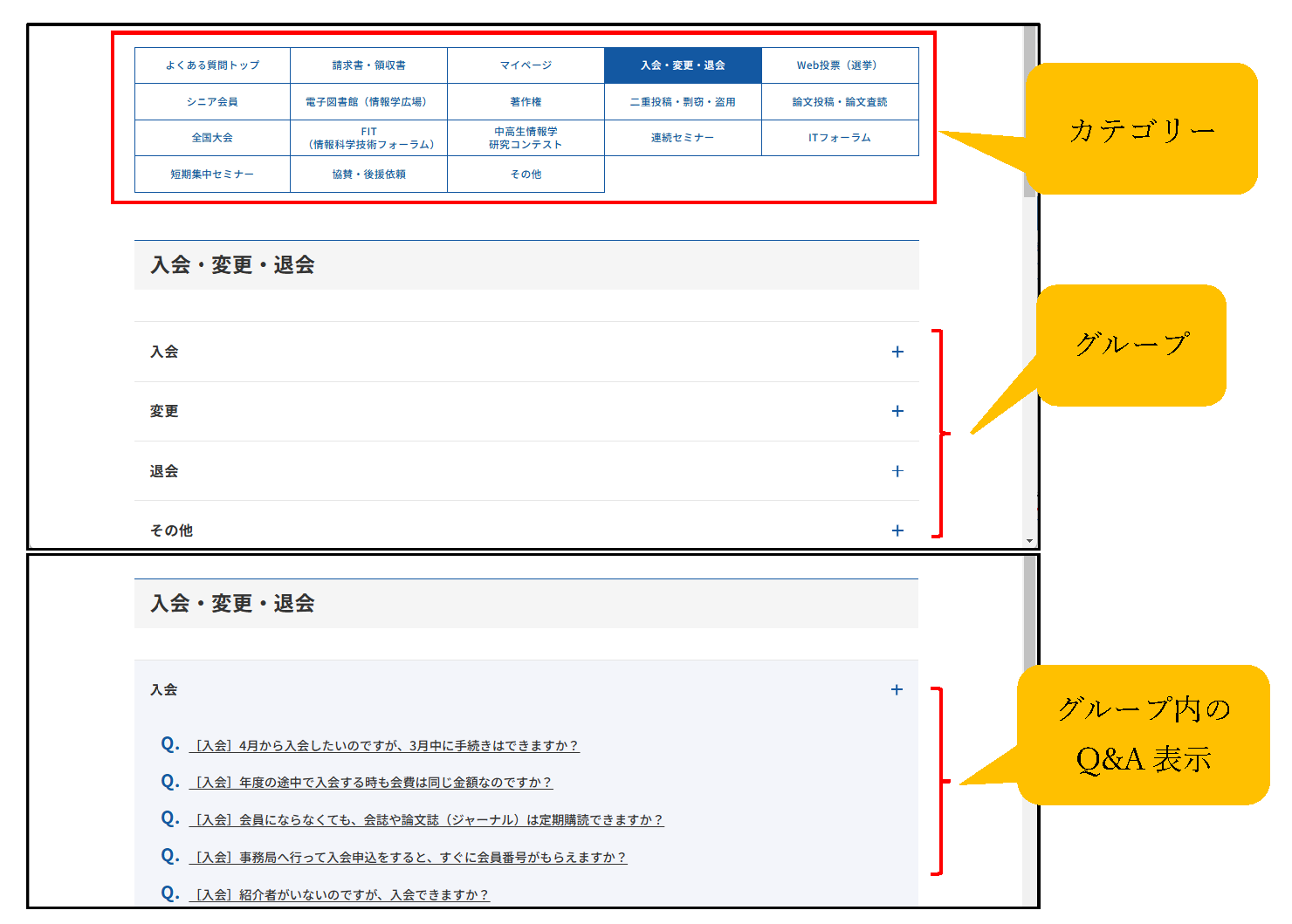Select the 著作権 category

[526, 102]
